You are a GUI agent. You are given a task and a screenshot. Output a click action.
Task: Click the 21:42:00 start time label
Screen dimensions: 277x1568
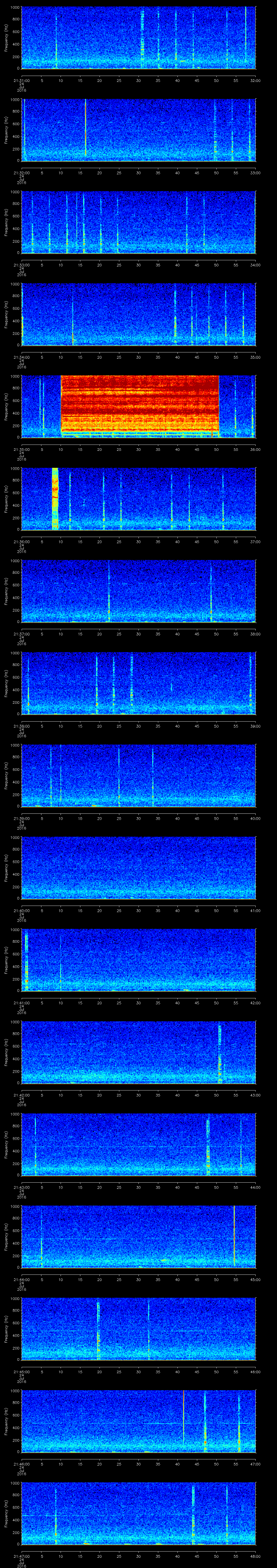tap(21, 1095)
